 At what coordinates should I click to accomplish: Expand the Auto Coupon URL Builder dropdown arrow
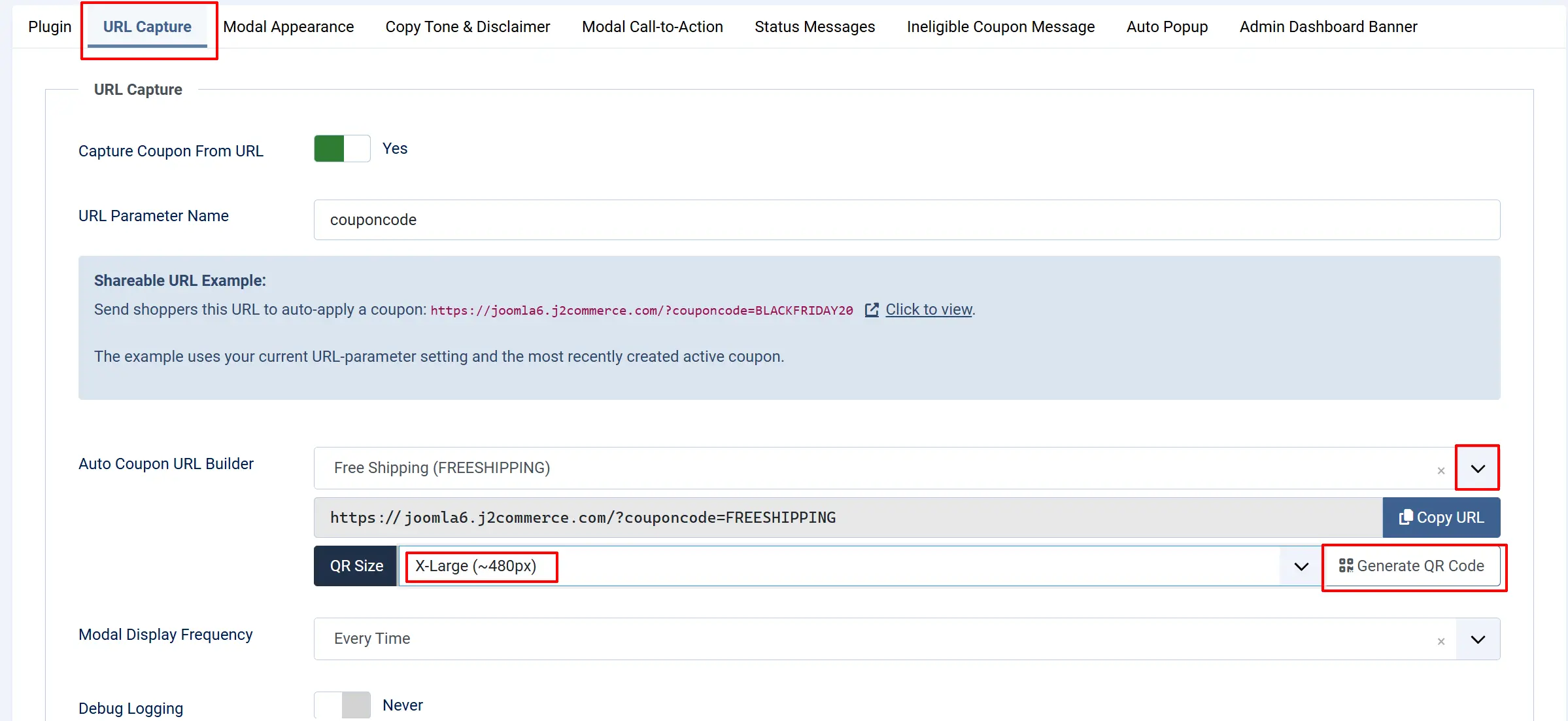[1478, 468]
